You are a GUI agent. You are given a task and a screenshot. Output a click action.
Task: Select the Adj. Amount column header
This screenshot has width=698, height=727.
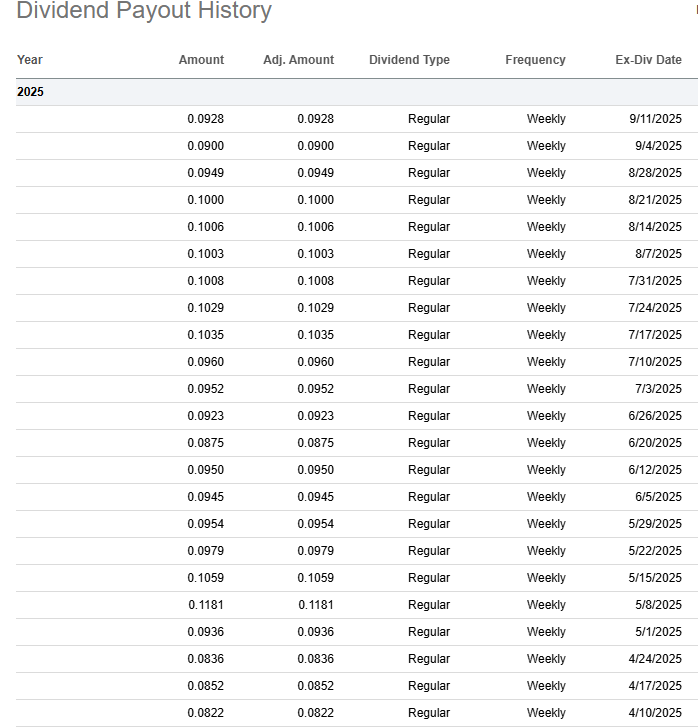click(298, 60)
